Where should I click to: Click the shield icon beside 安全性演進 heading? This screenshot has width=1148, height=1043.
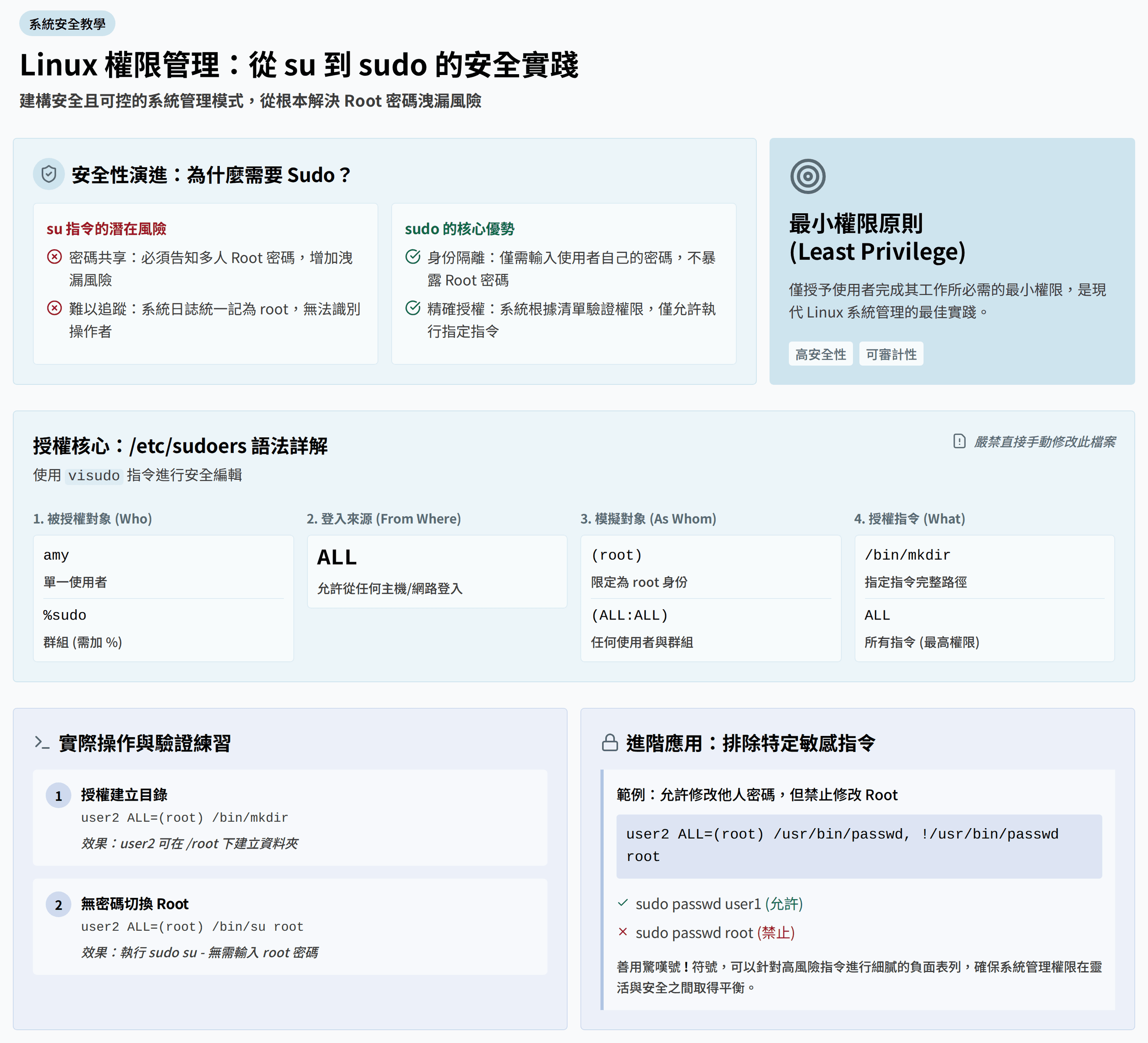click(49, 174)
